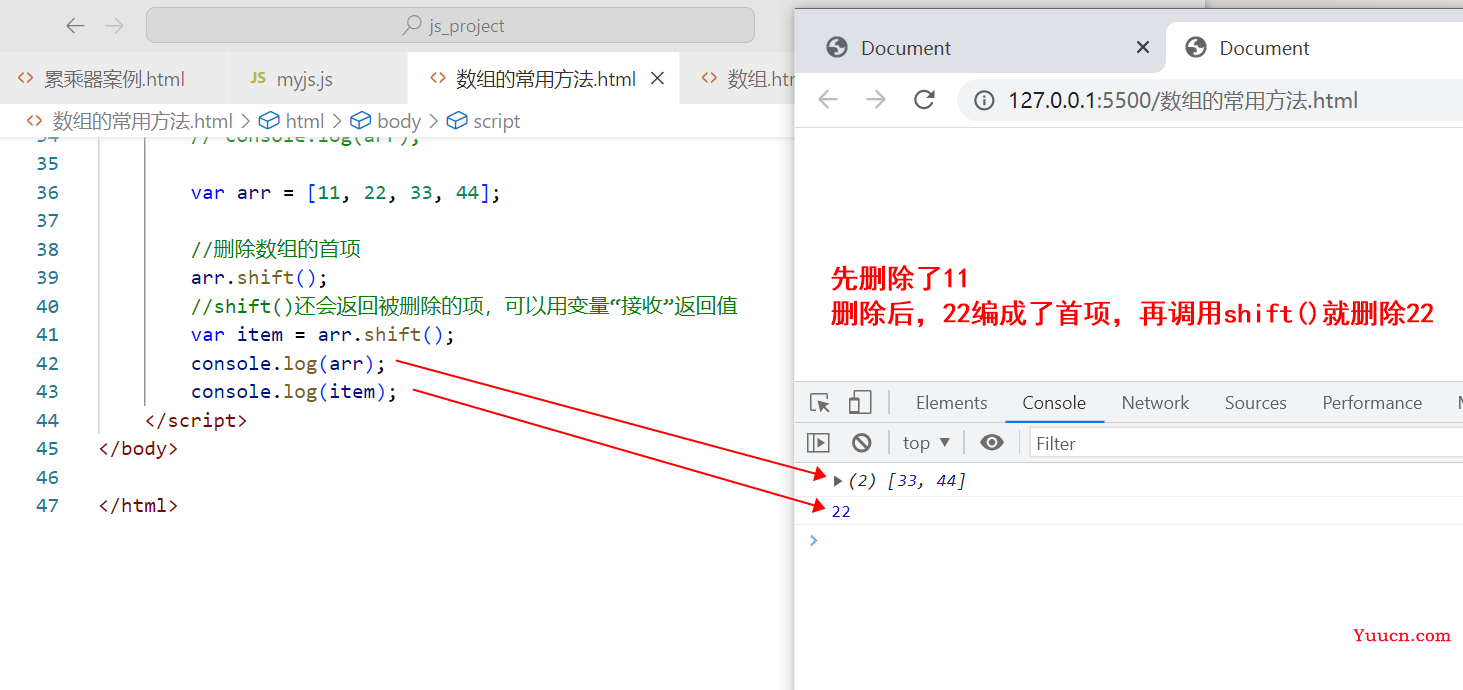Go forward in VS Code navigation history
Screen dimensions: 1463x690
click(115, 26)
